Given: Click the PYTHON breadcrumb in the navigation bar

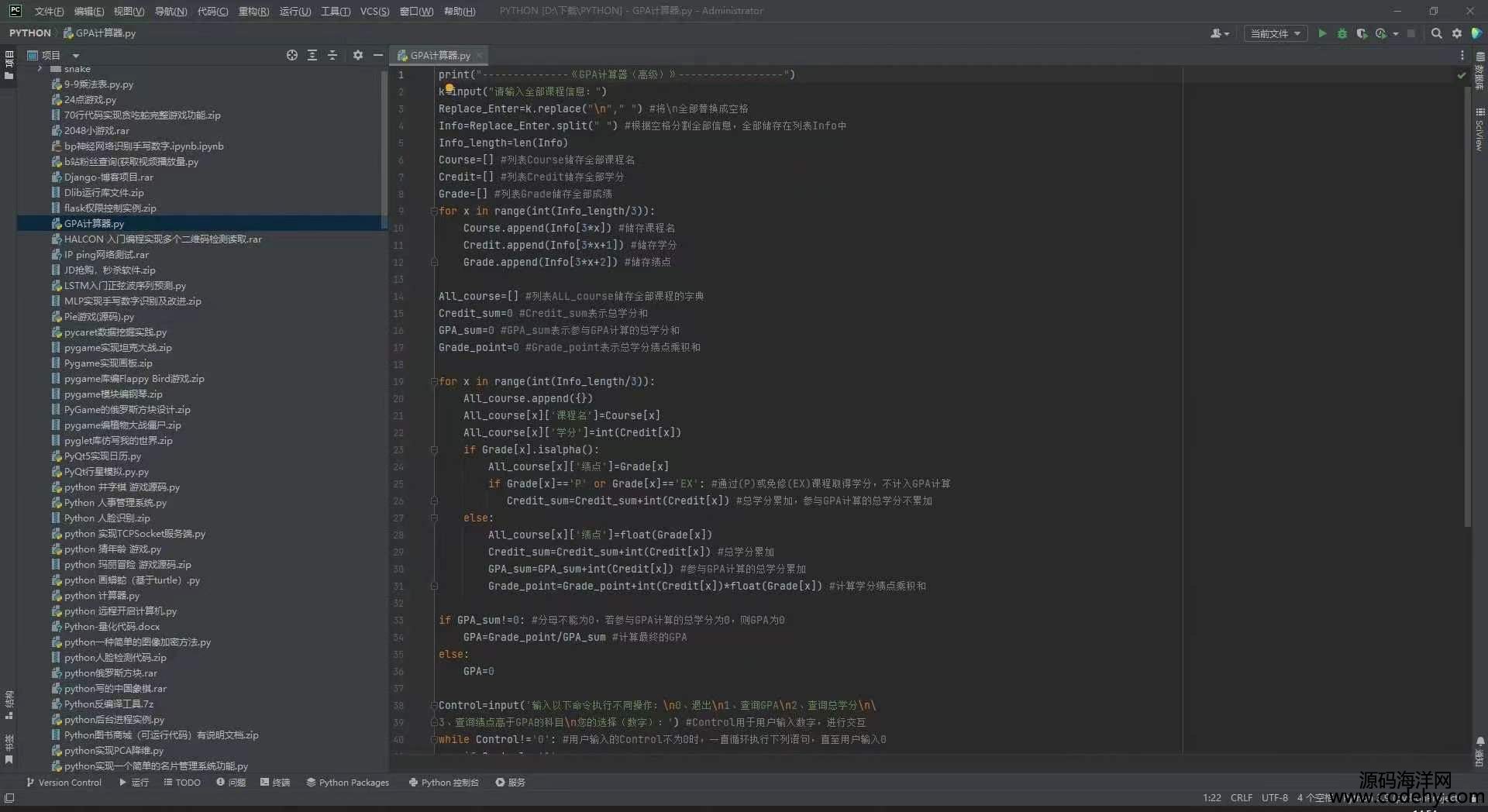Looking at the screenshot, I should coord(29,33).
